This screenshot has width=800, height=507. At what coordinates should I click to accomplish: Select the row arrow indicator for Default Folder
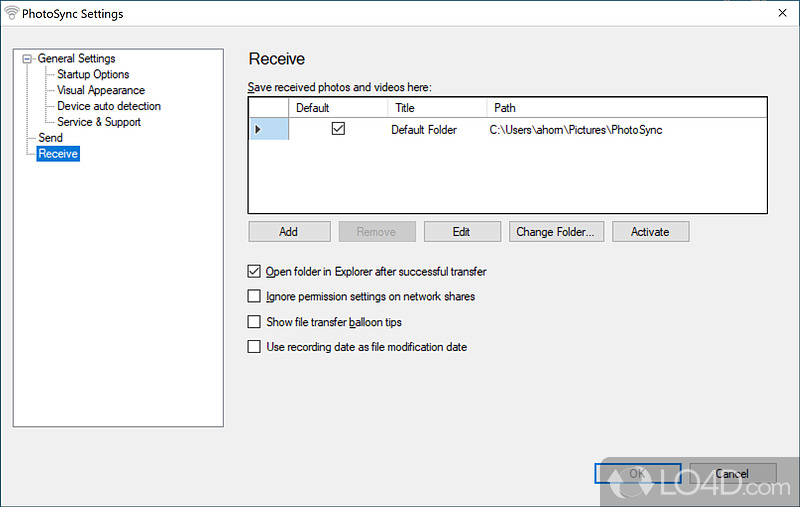(x=259, y=130)
